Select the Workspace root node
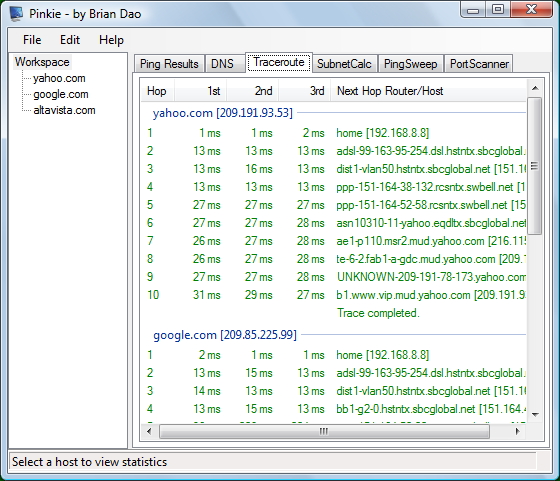This screenshot has height=481, width=560. tap(42, 62)
